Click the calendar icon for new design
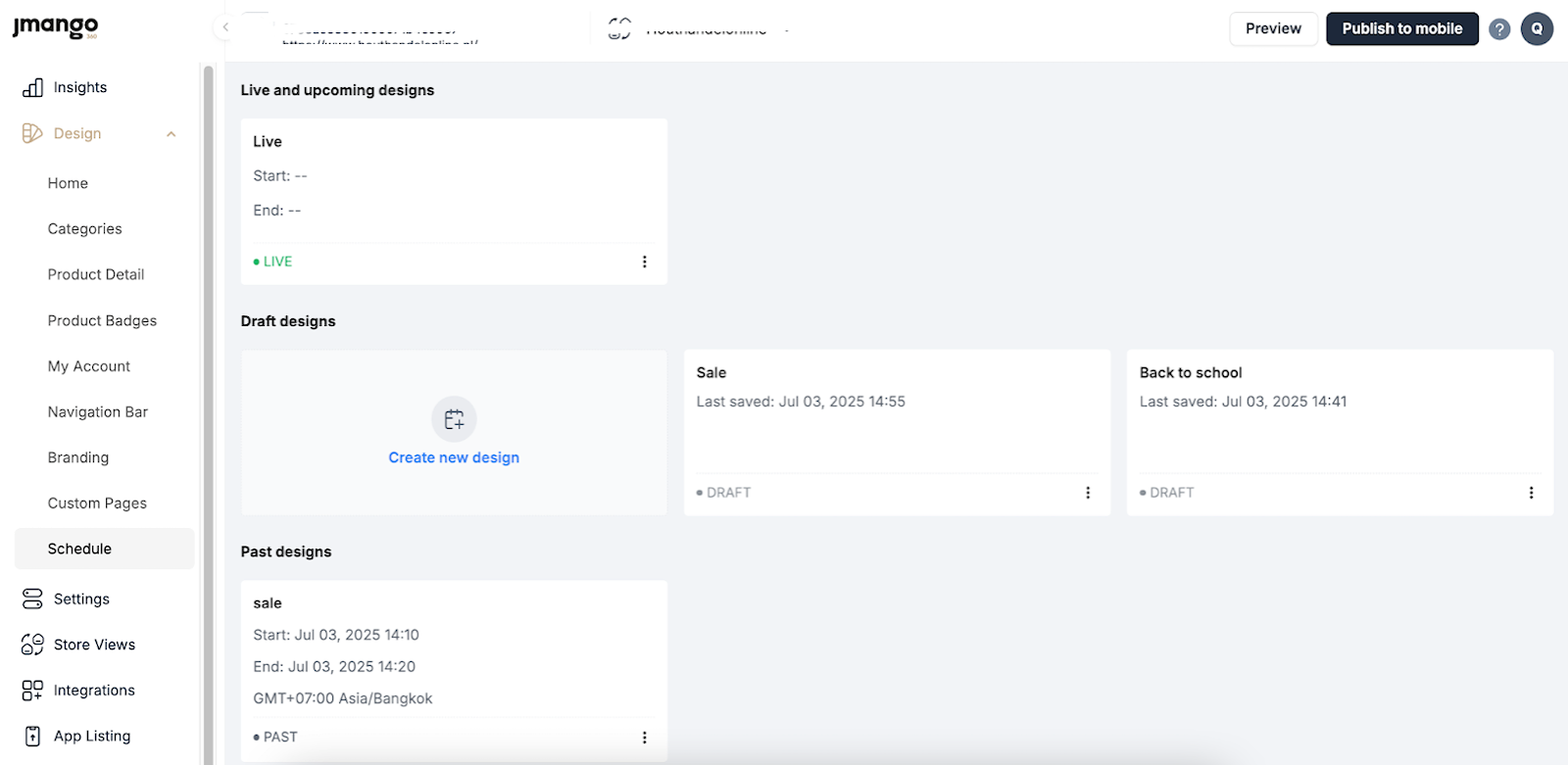 (454, 419)
